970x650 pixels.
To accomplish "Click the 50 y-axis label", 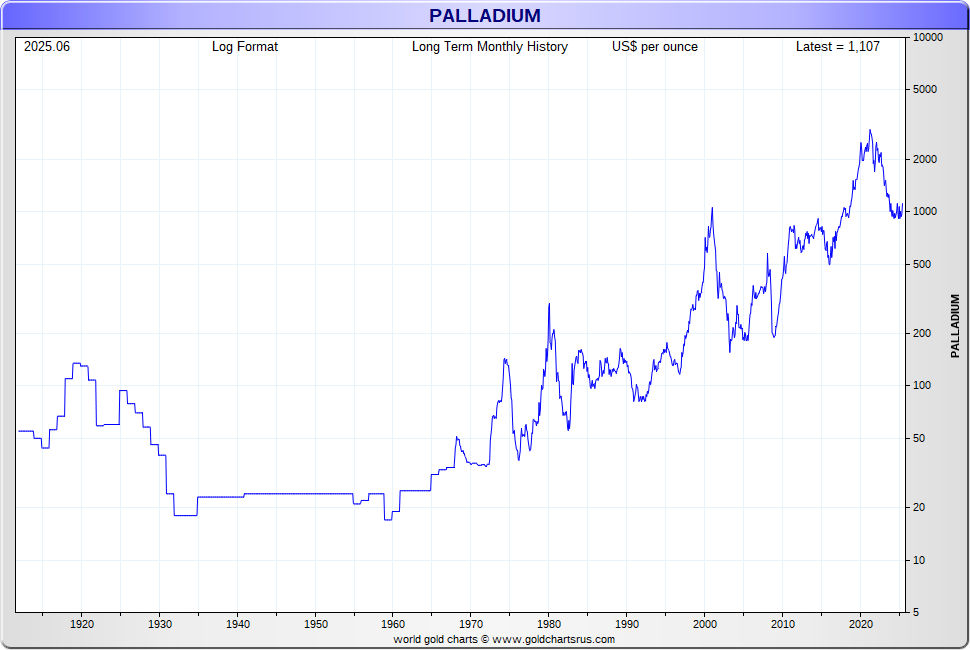I will (x=919, y=438).
